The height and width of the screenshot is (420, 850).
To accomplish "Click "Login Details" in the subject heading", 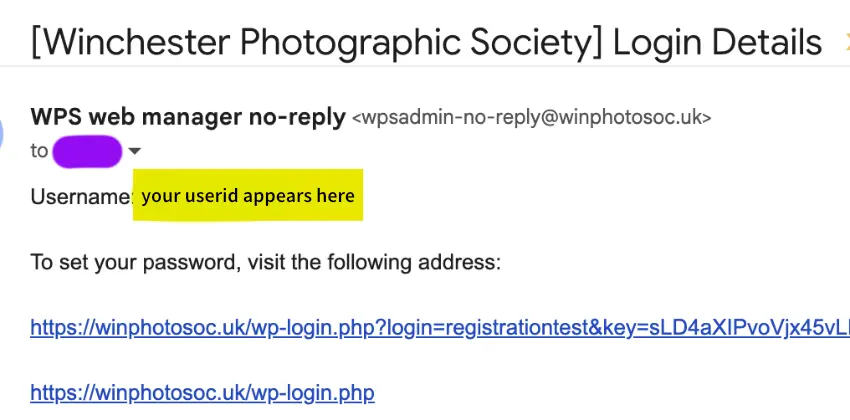I will click(717, 42).
